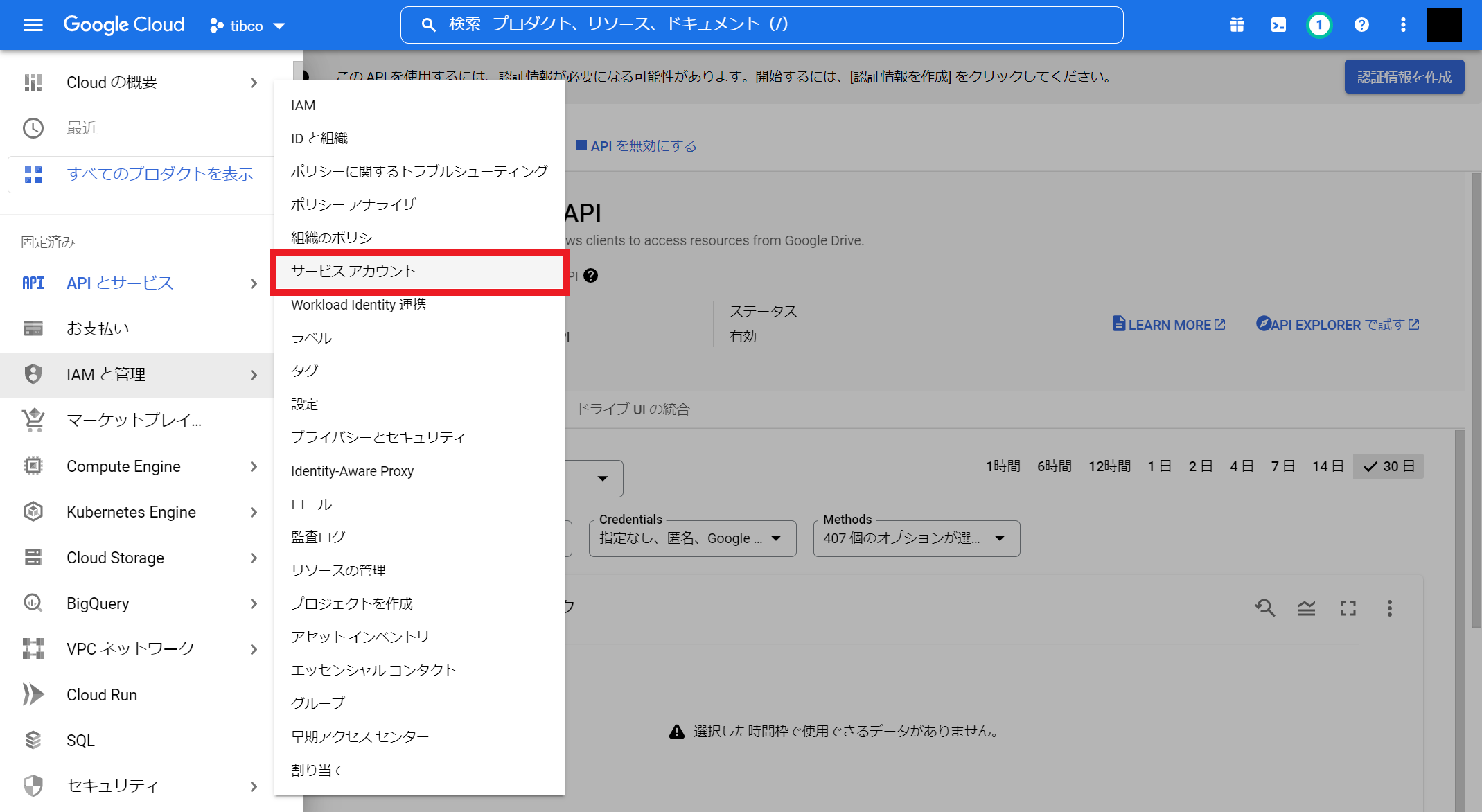Select 監査ログ submenu item
This screenshot has height=812, width=1482.
[419, 537]
